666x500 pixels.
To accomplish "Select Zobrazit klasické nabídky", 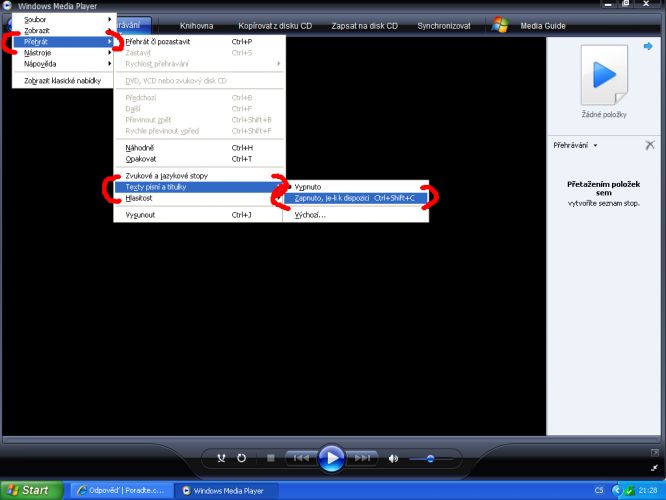I will click(63, 81).
